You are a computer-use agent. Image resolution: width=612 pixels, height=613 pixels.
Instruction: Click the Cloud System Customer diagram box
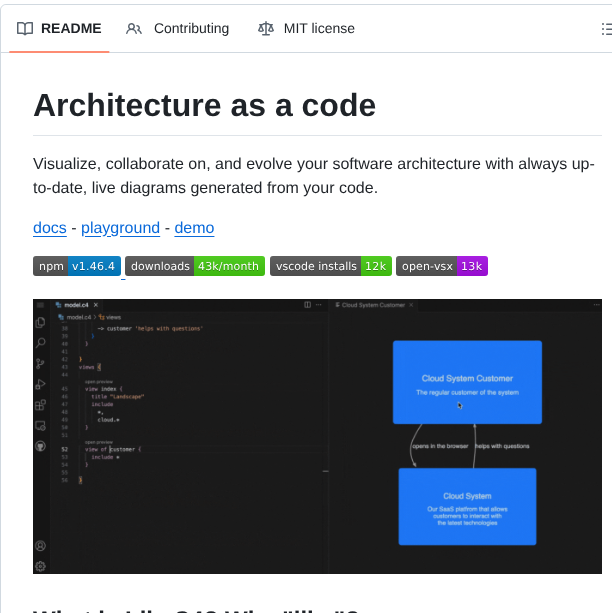tap(467, 382)
